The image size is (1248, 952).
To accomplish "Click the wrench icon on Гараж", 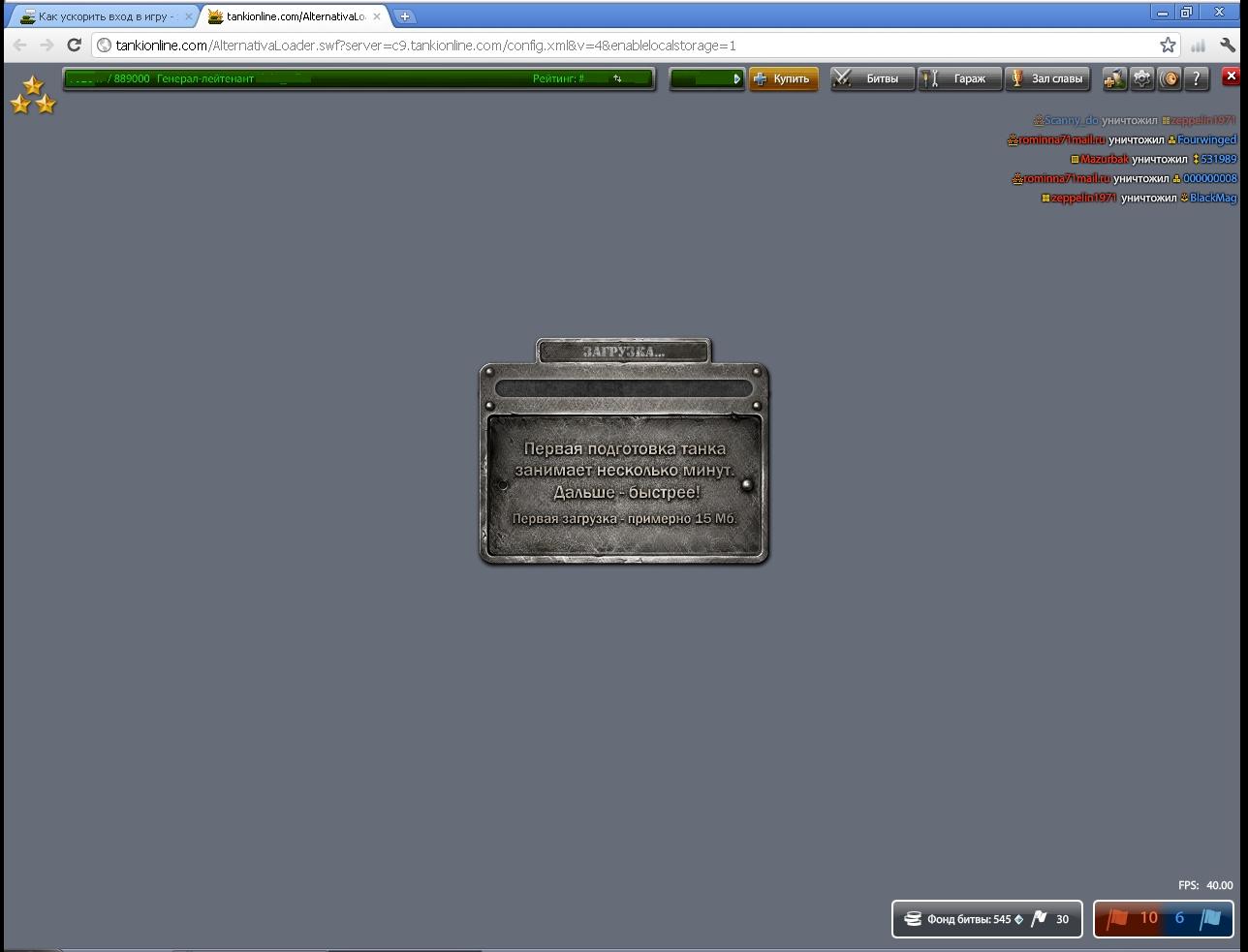I will pos(930,79).
